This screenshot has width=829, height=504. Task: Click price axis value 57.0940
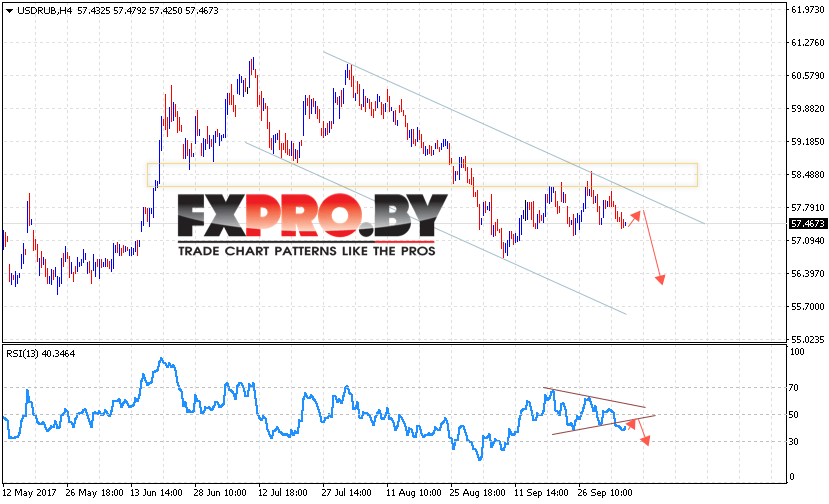pos(807,241)
